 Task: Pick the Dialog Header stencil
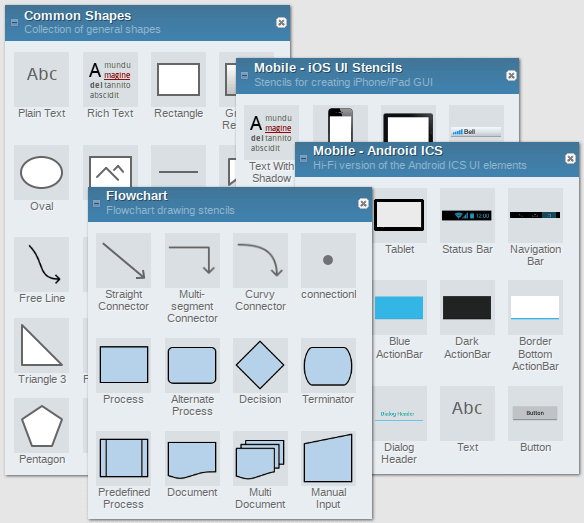click(x=399, y=413)
